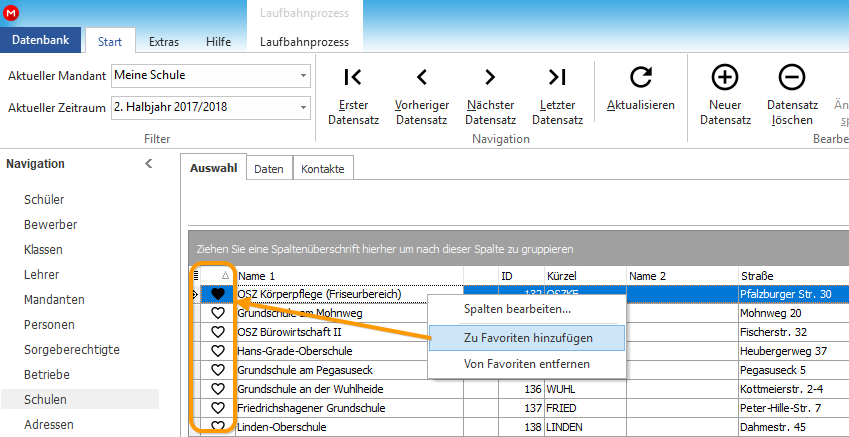The width and height of the screenshot is (849, 437).
Task: Open the Aktueller Zeitraum dropdown
Action: 303,107
